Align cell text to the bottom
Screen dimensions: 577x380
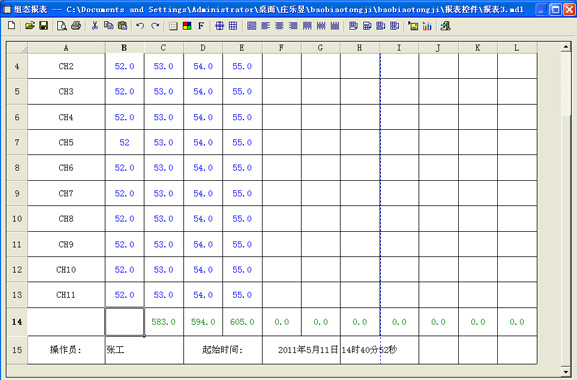point(335,25)
